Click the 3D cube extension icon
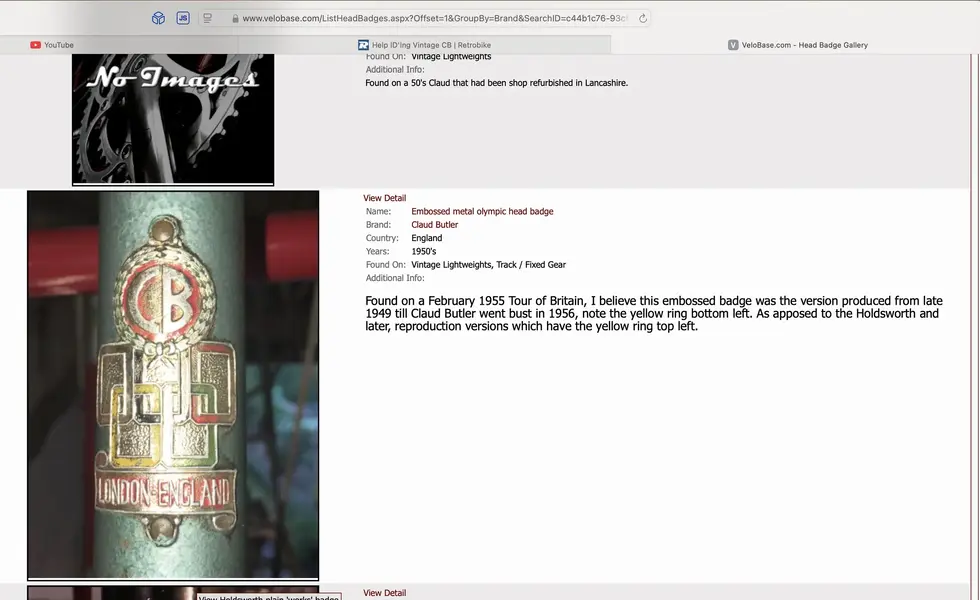The image size is (980, 600). [158, 18]
